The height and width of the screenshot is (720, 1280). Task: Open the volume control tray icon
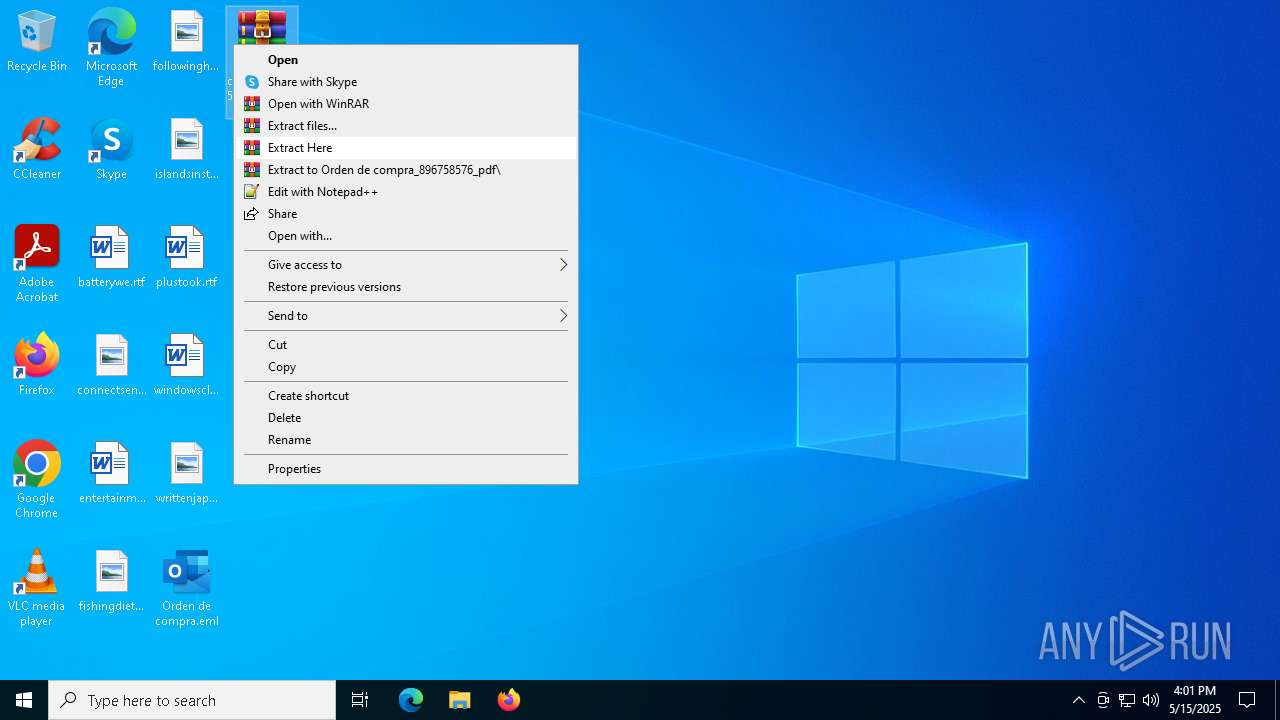point(1151,700)
